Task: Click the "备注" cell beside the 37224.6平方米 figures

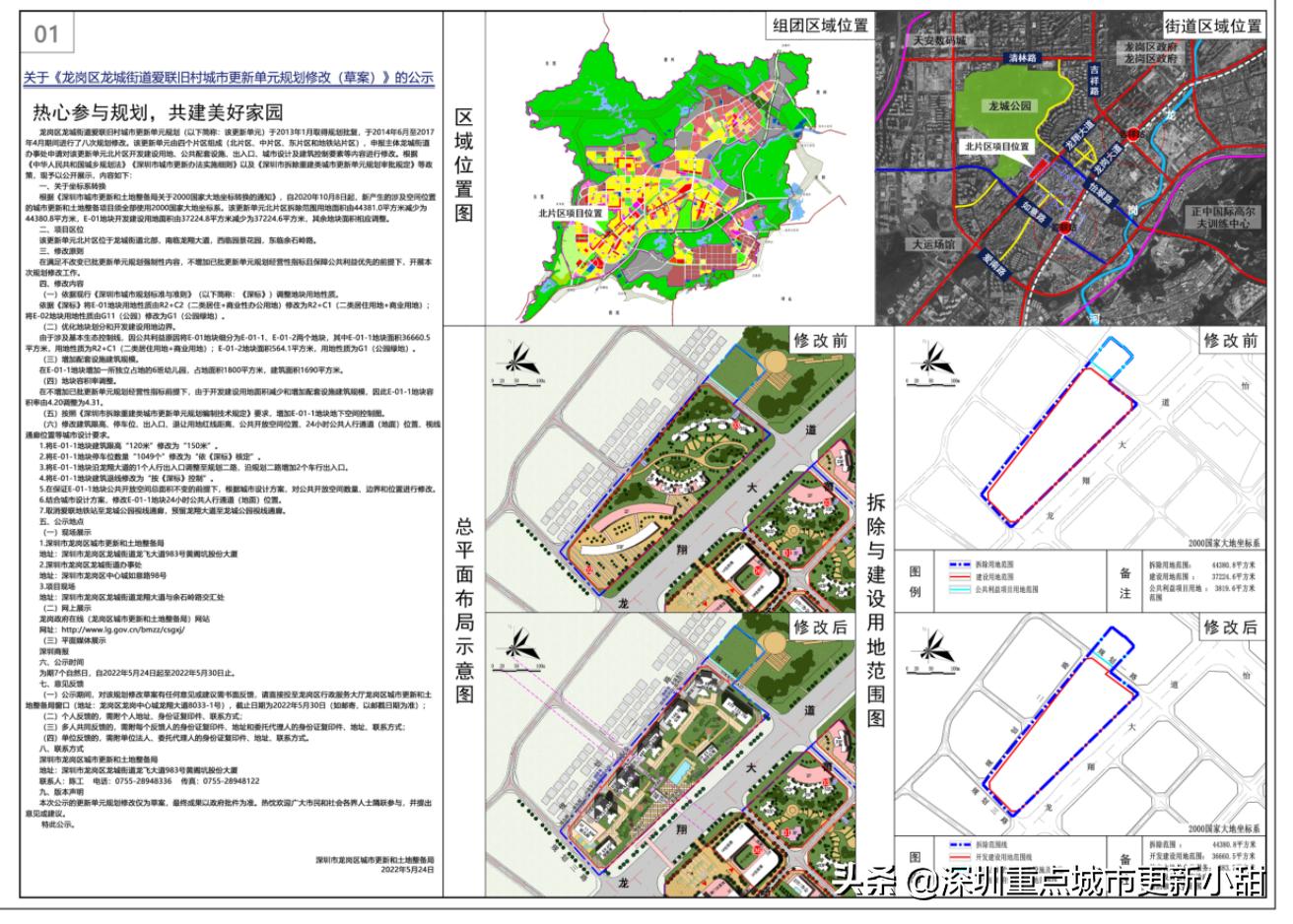Action: (1125, 581)
